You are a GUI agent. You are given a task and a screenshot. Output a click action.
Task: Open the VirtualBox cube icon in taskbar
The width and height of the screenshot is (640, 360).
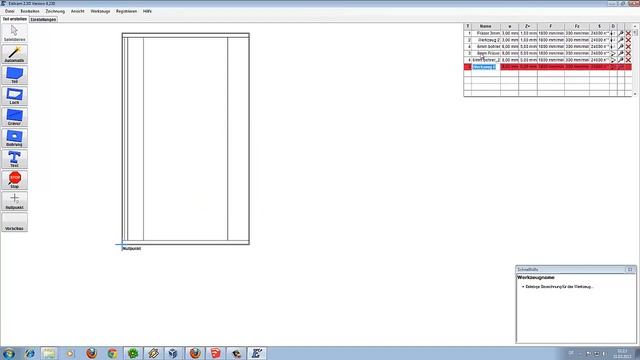coord(173,353)
